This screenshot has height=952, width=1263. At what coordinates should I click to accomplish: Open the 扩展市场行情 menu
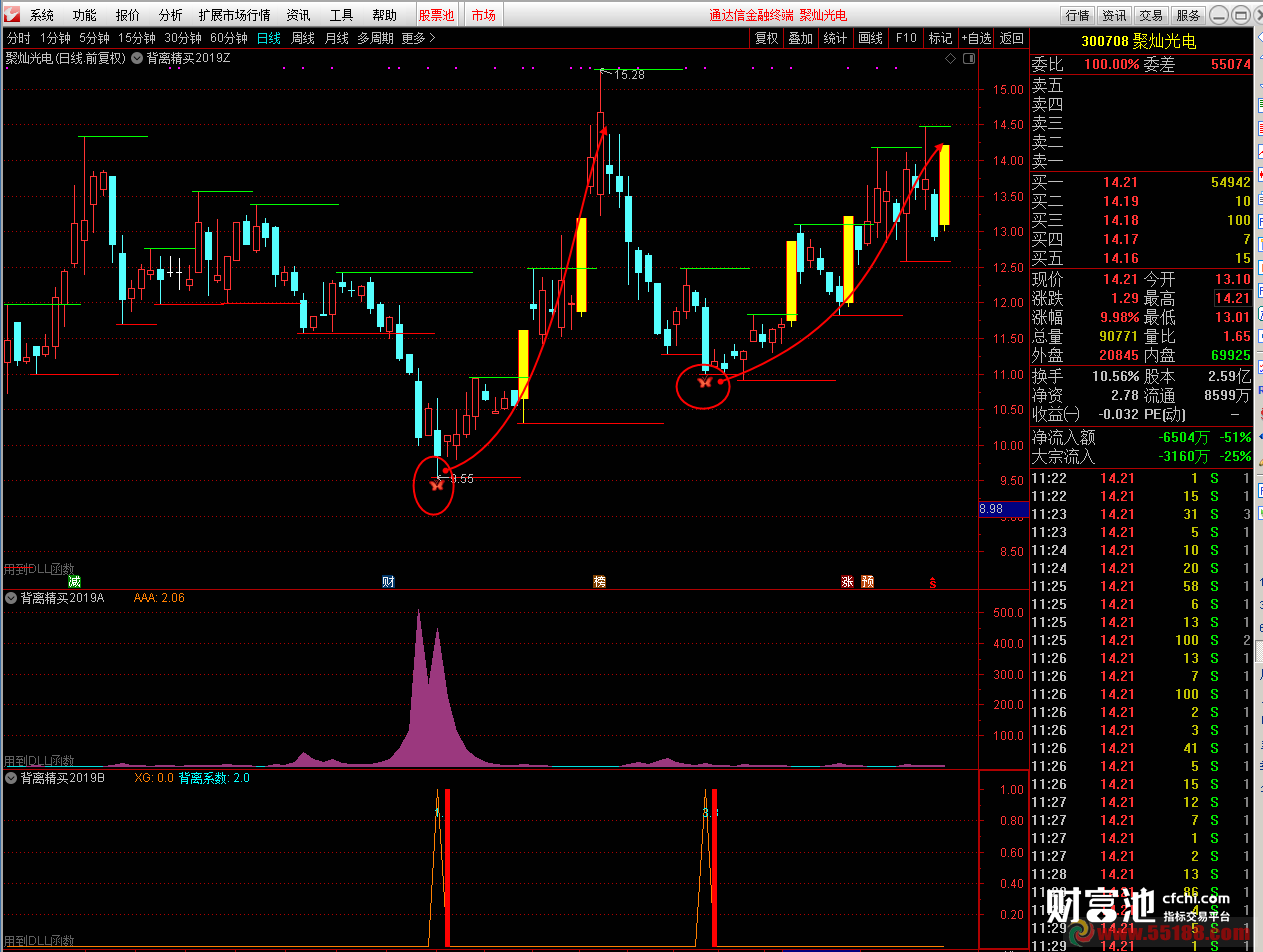click(x=235, y=15)
